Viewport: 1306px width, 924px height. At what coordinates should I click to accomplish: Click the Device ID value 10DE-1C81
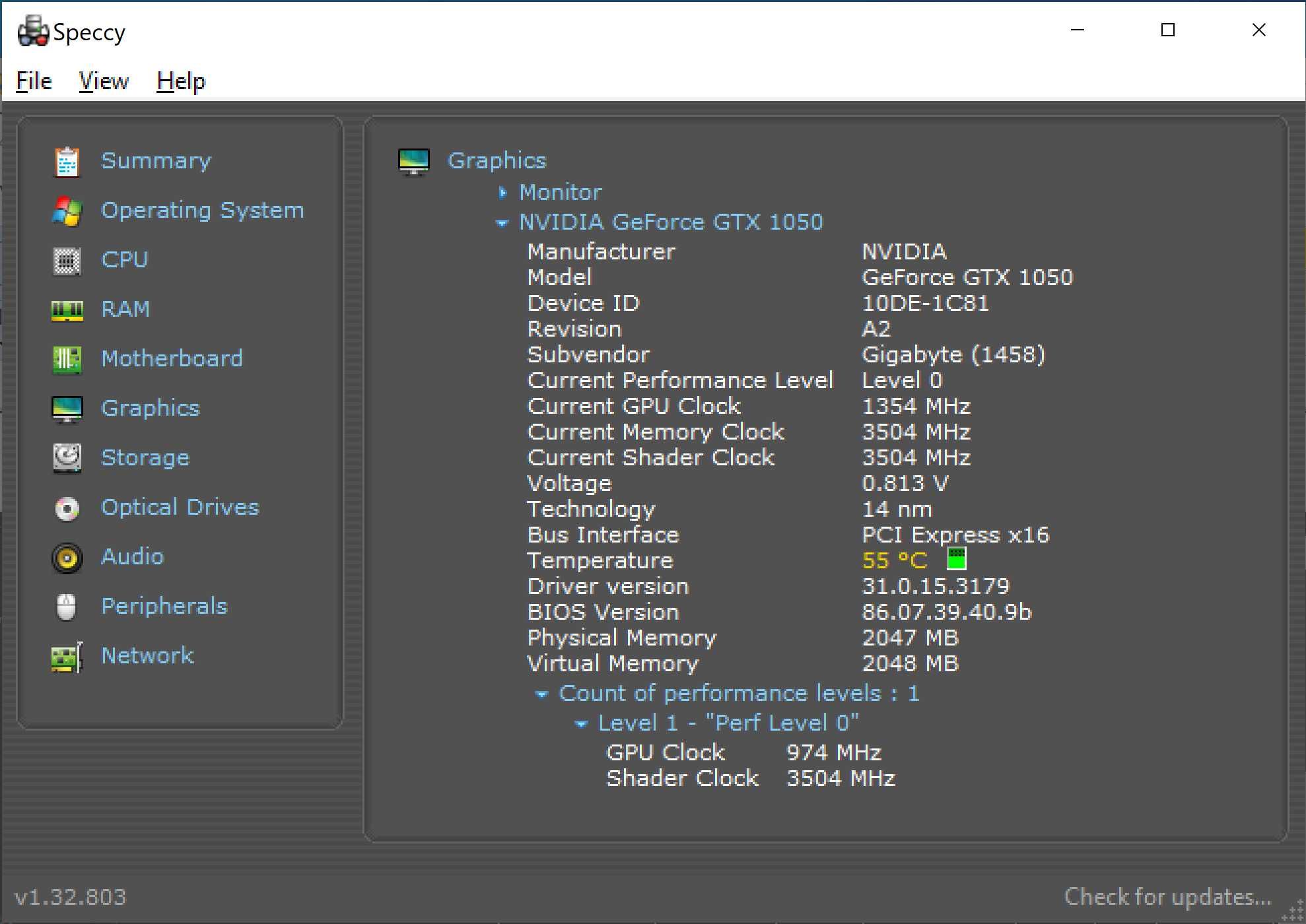coord(926,304)
